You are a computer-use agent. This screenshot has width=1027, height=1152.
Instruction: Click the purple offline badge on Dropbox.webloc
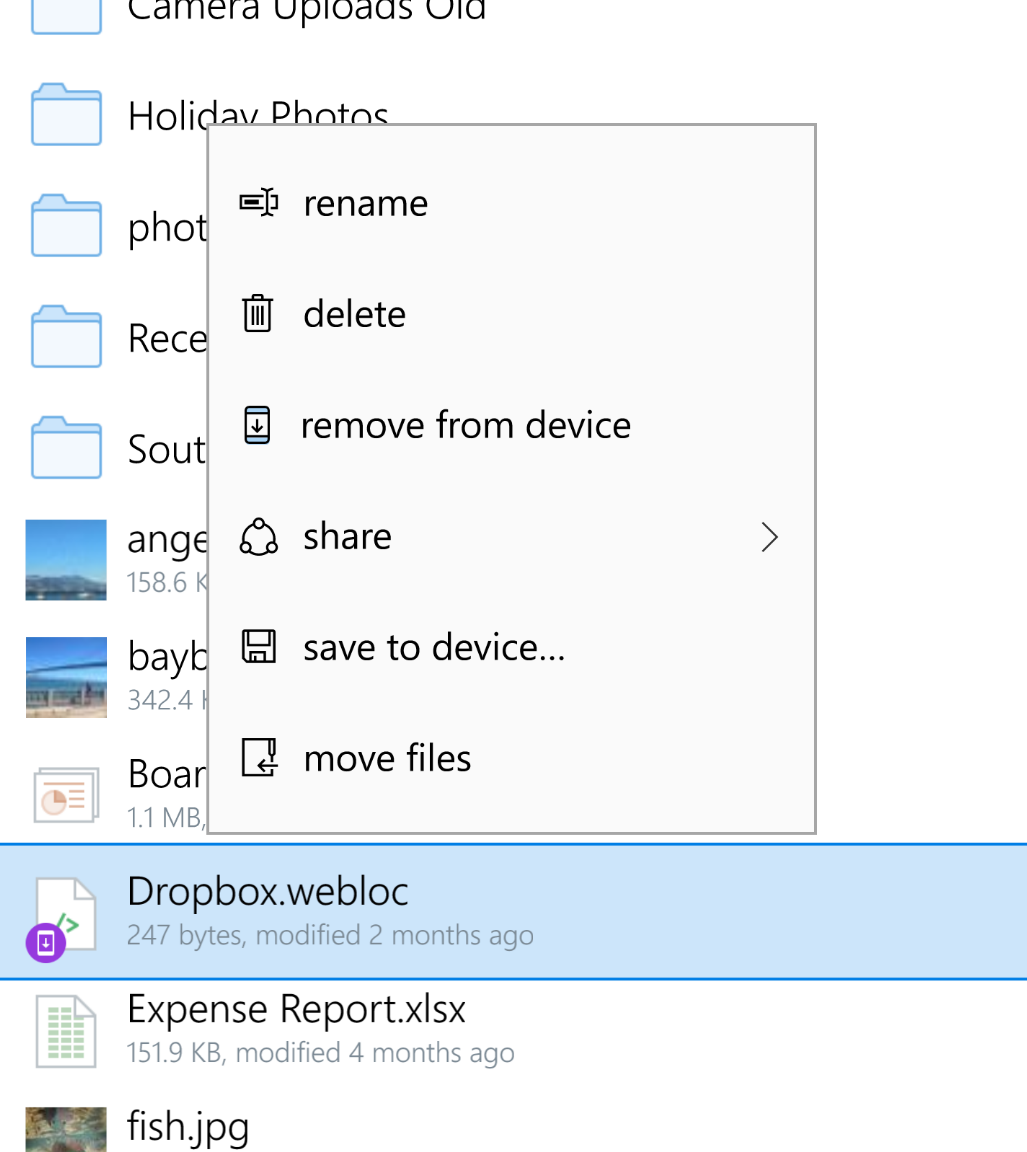46,942
